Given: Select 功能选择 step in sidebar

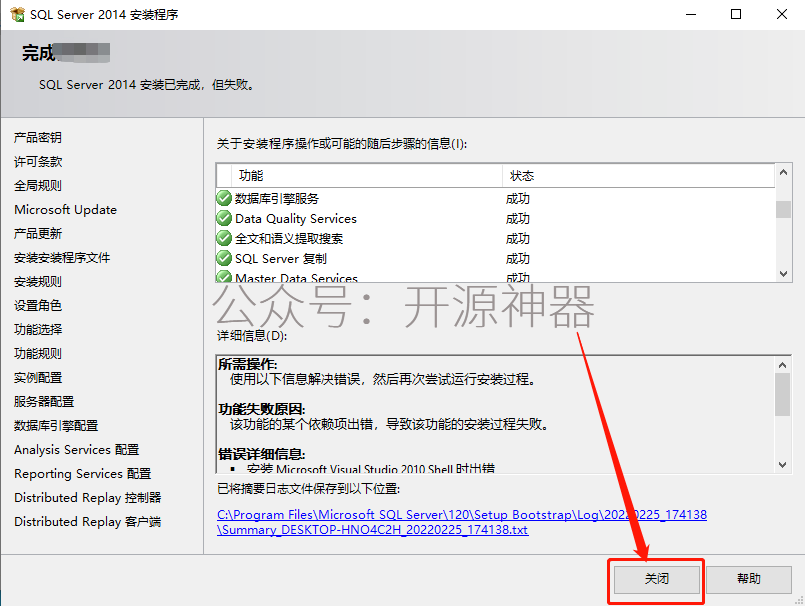Looking at the screenshot, I should click(x=38, y=330).
